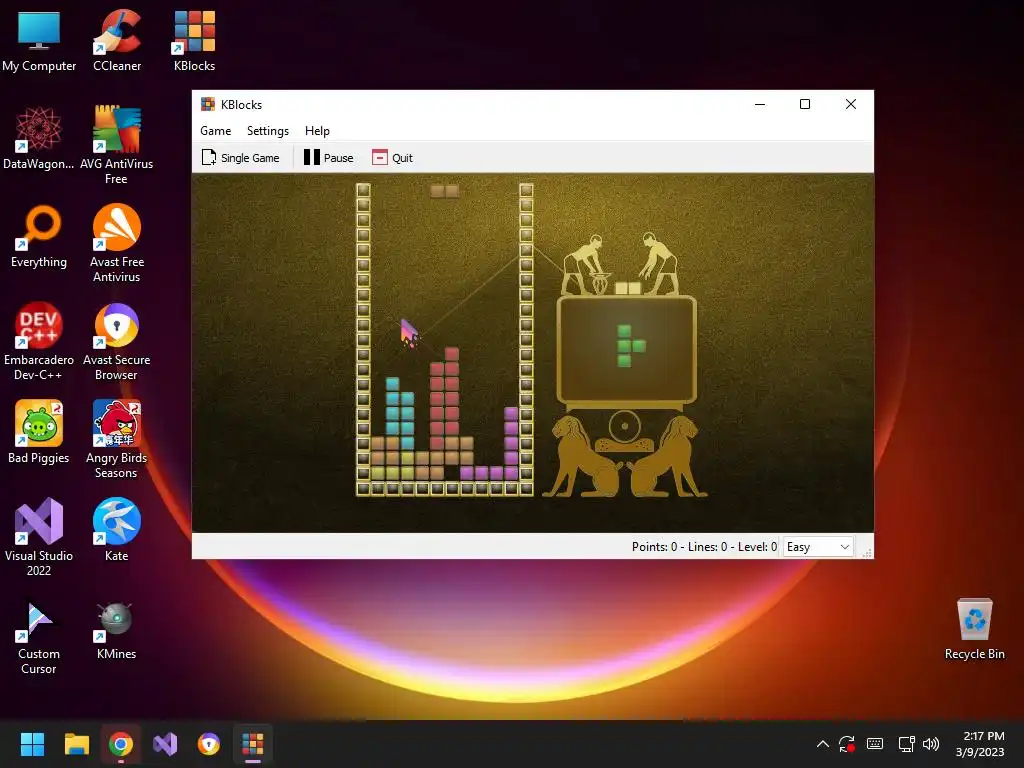
Task: Select the Angry Birds Seasons shortcut
Action: click(116, 439)
